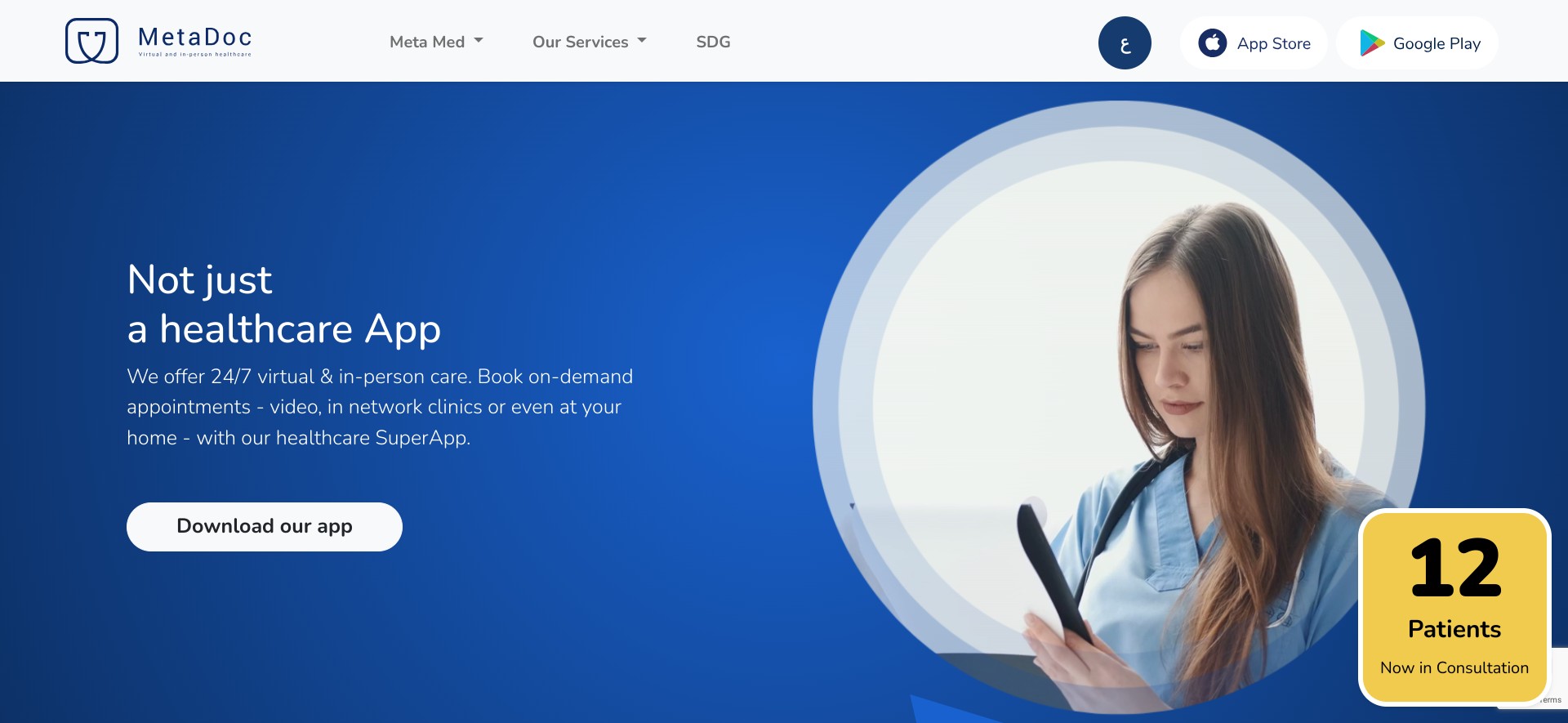
Task: Go to the SDG page
Action: click(713, 42)
